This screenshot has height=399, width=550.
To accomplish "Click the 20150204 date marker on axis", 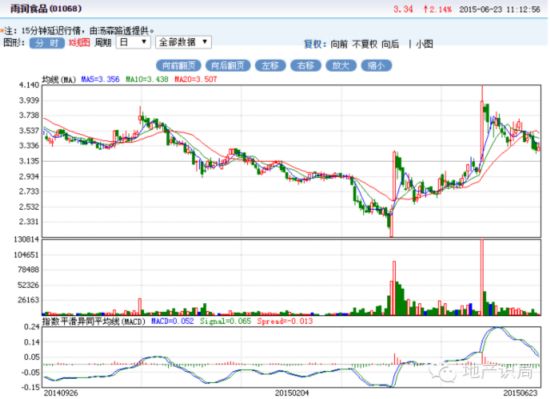I will [292, 393].
